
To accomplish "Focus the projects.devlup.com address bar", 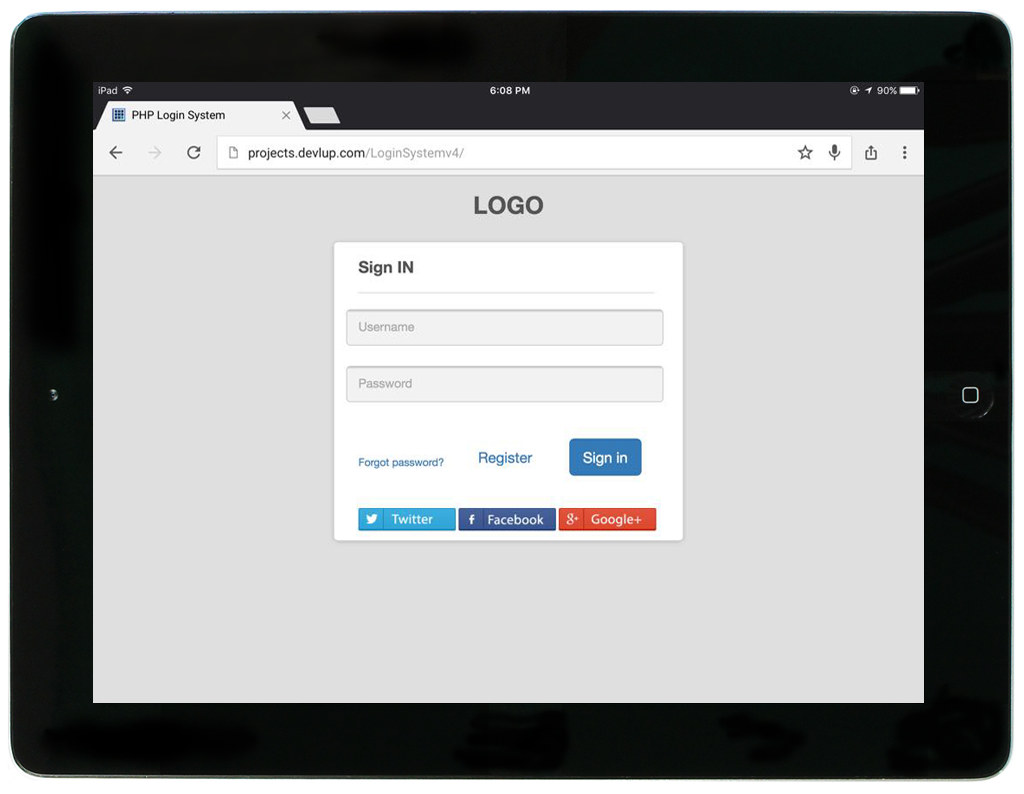I will [500, 153].
